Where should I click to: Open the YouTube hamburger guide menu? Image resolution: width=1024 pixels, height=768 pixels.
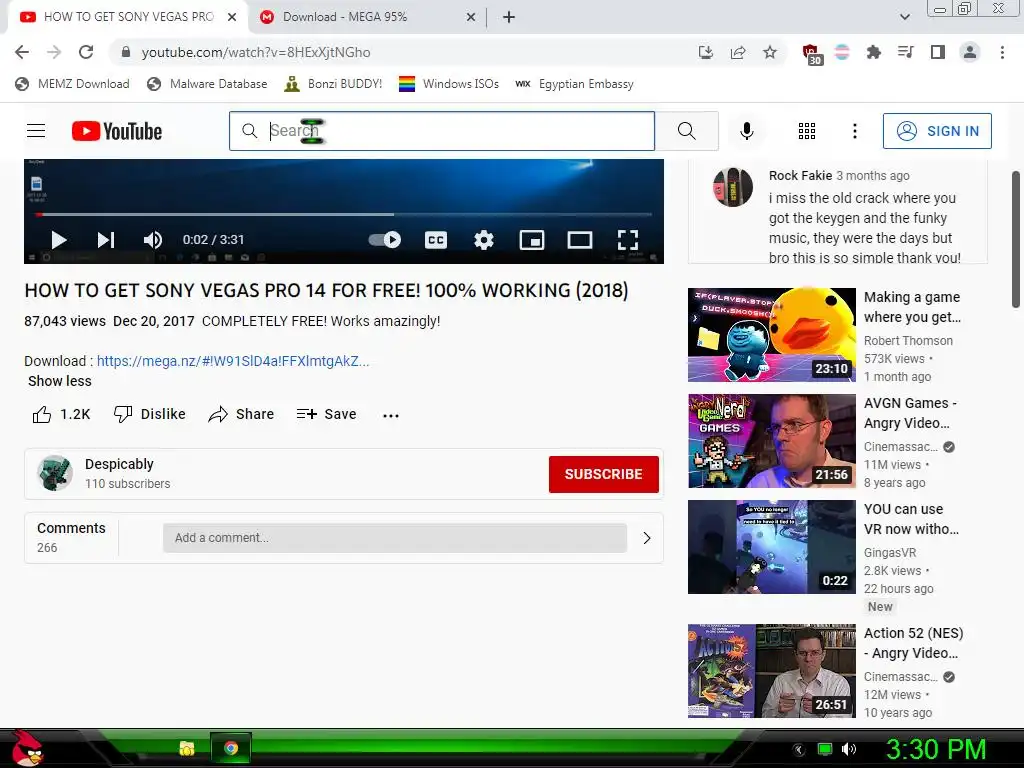[36, 131]
